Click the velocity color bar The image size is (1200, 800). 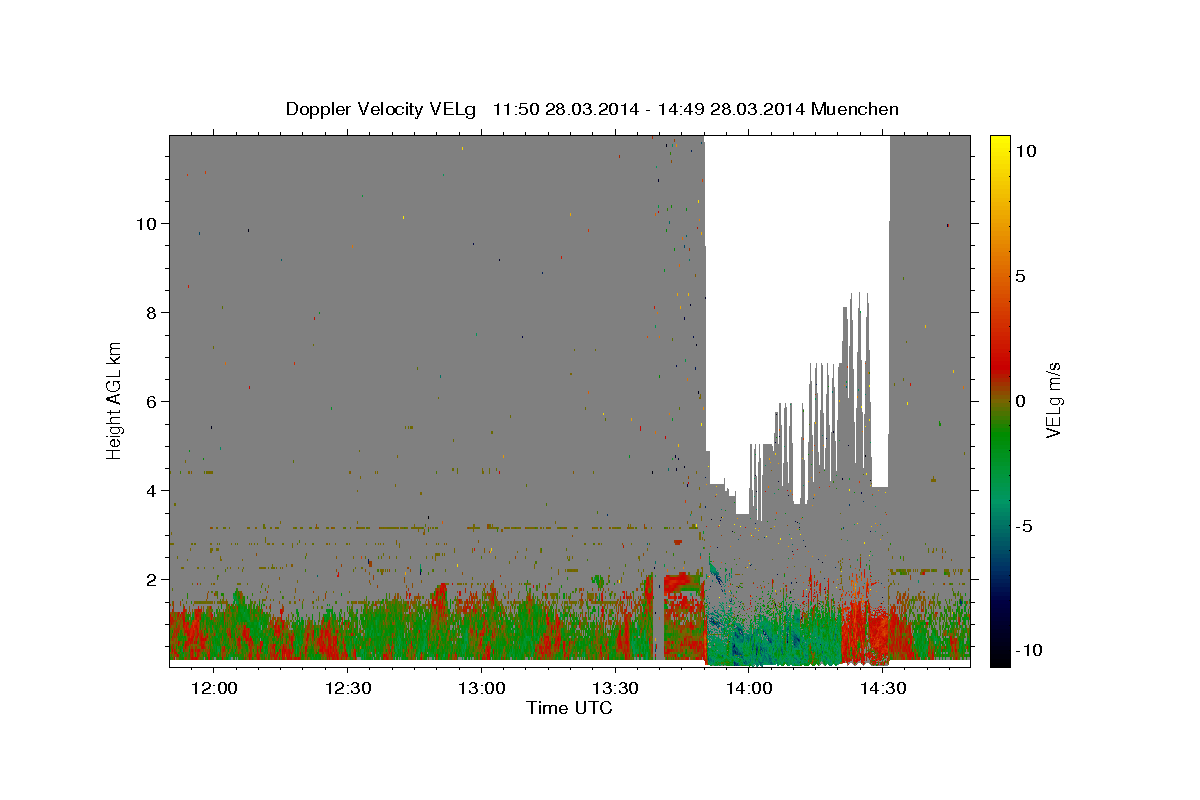tap(1000, 400)
